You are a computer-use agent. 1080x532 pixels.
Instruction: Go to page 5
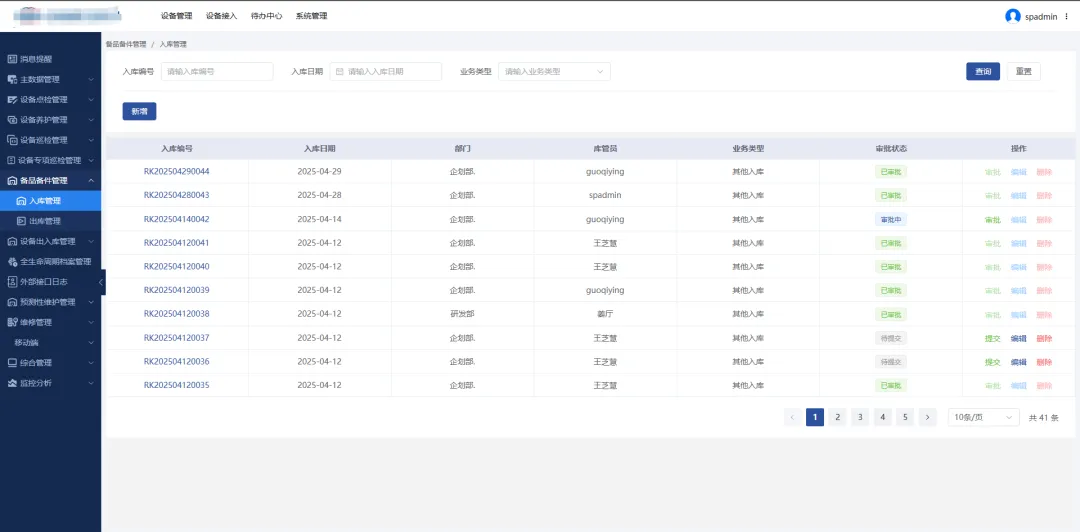pos(905,417)
